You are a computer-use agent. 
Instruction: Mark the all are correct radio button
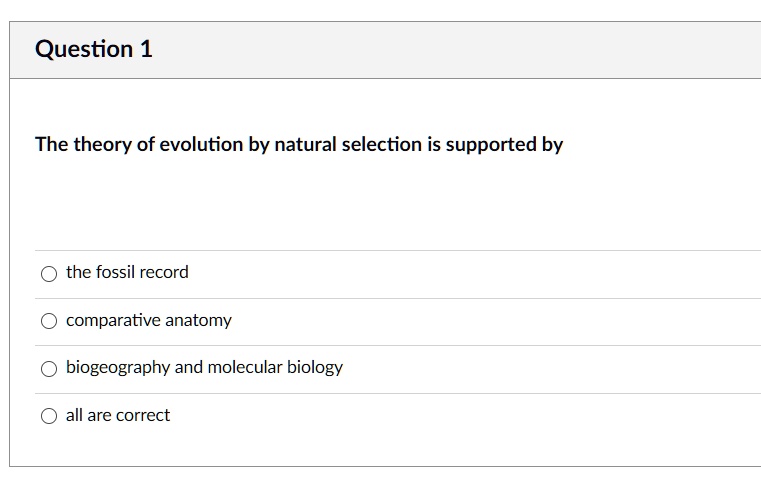pyautogui.click(x=49, y=416)
